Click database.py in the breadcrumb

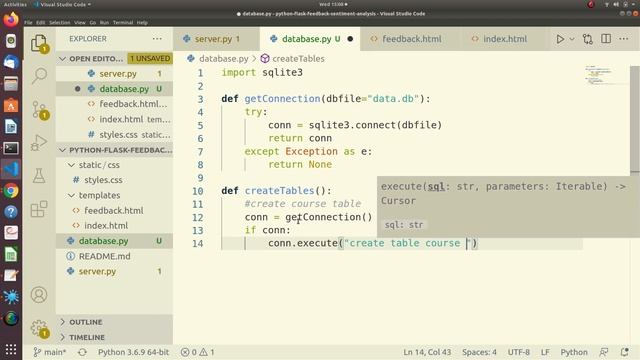point(223,58)
